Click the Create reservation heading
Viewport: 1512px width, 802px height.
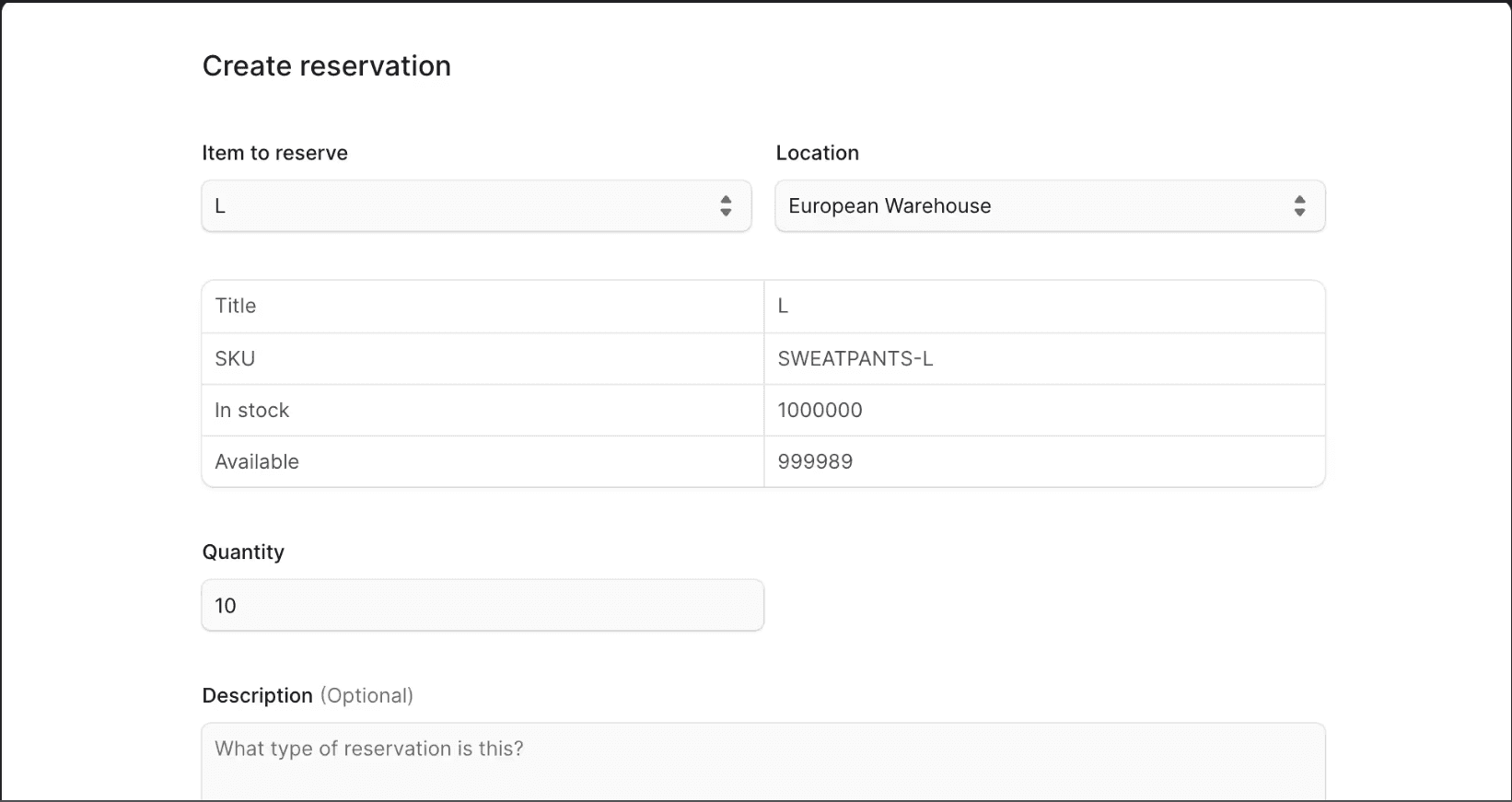click(x=326, y=66)
